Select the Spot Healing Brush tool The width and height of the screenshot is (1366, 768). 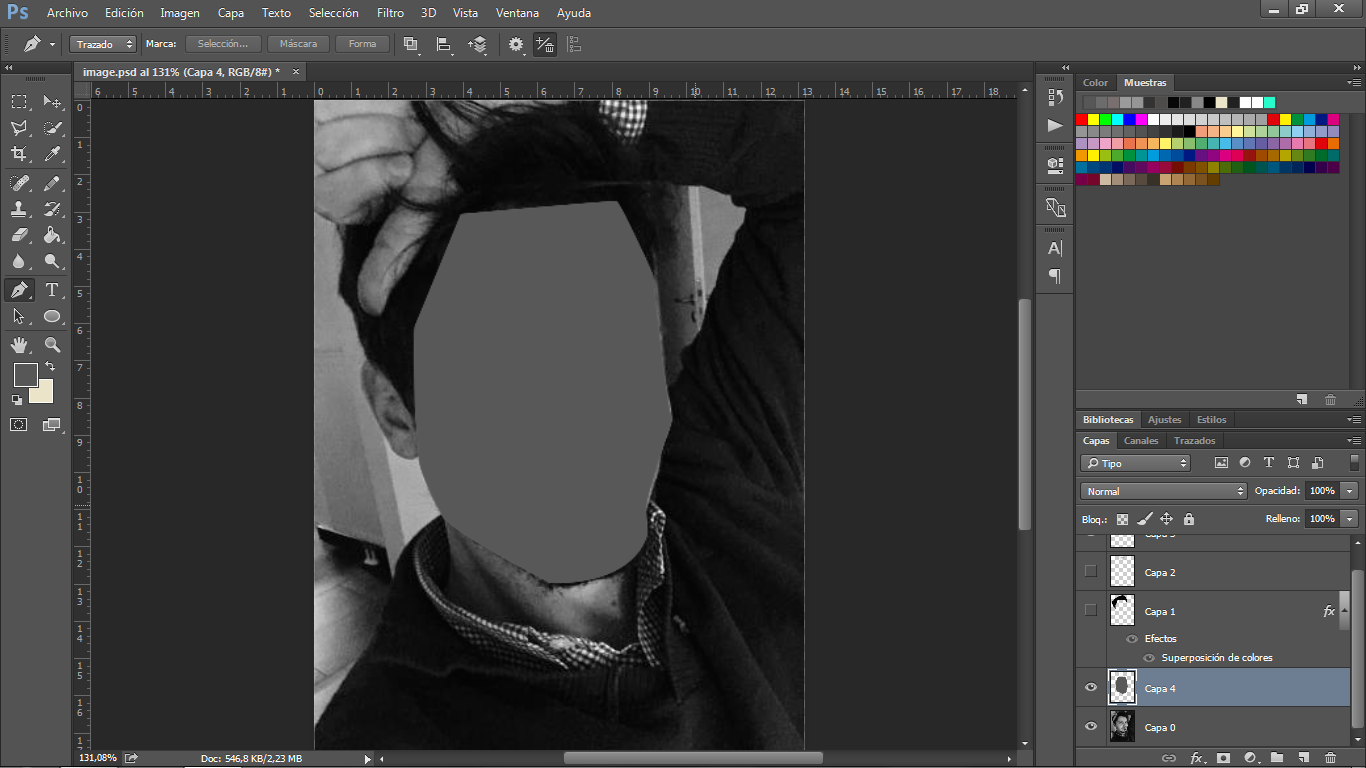coord(19,183)
